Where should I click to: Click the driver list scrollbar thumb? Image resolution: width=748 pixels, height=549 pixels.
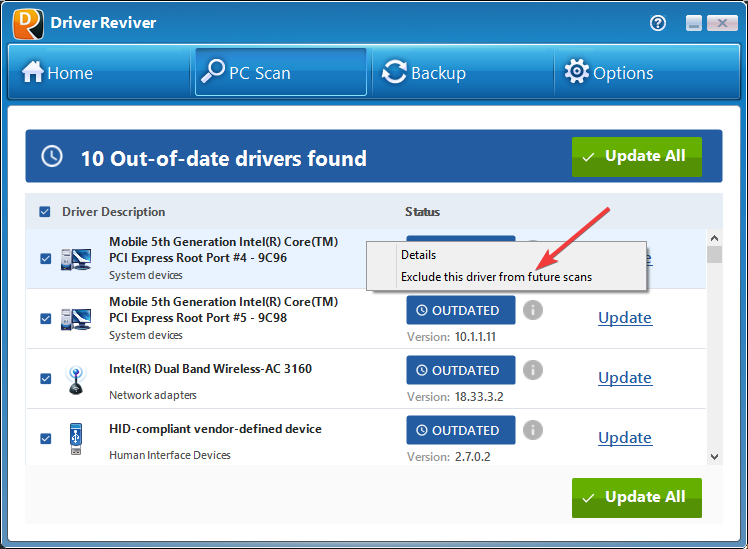[714, 254]
